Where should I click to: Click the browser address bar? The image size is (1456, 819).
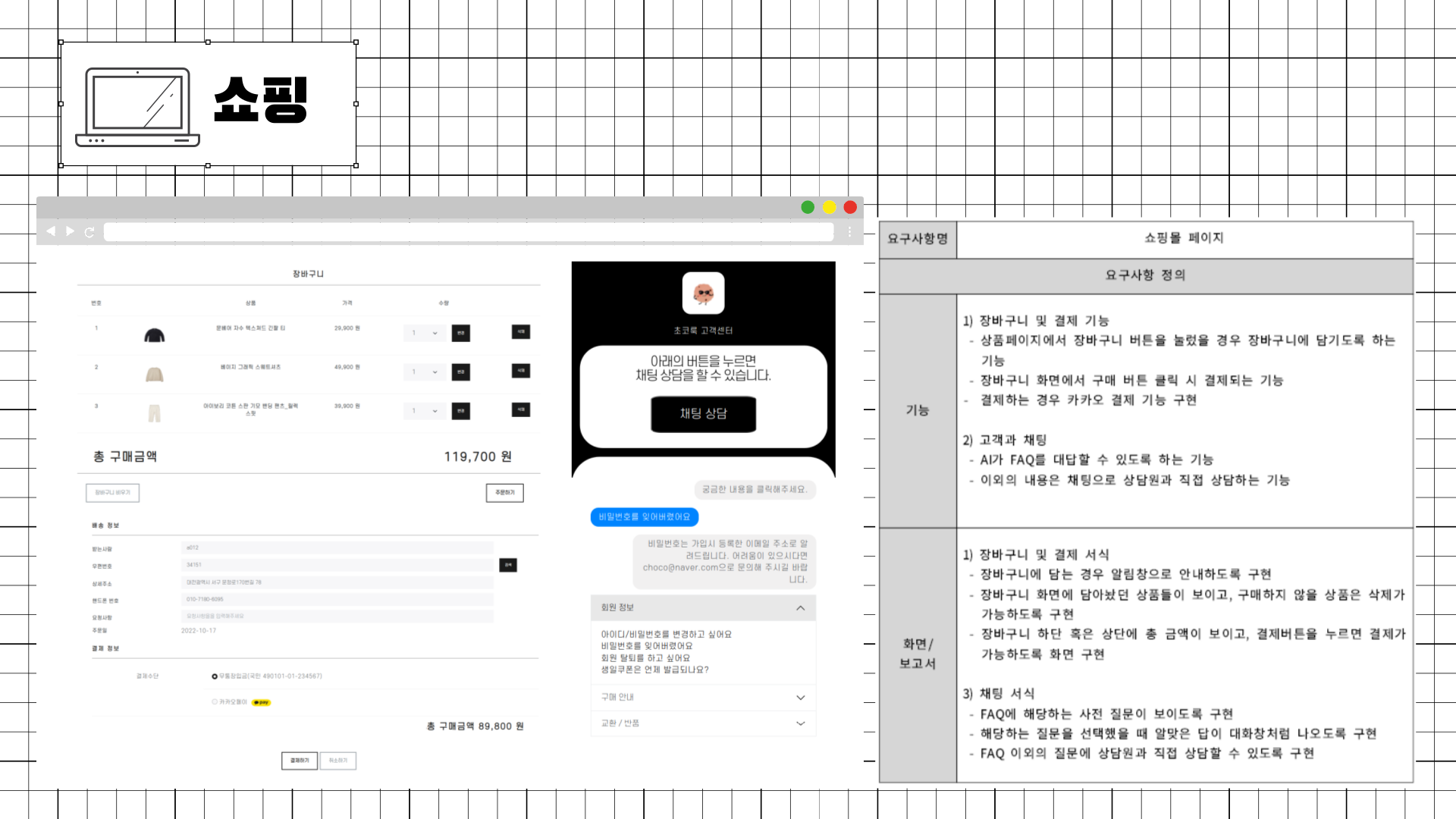(x=468, y=232)
